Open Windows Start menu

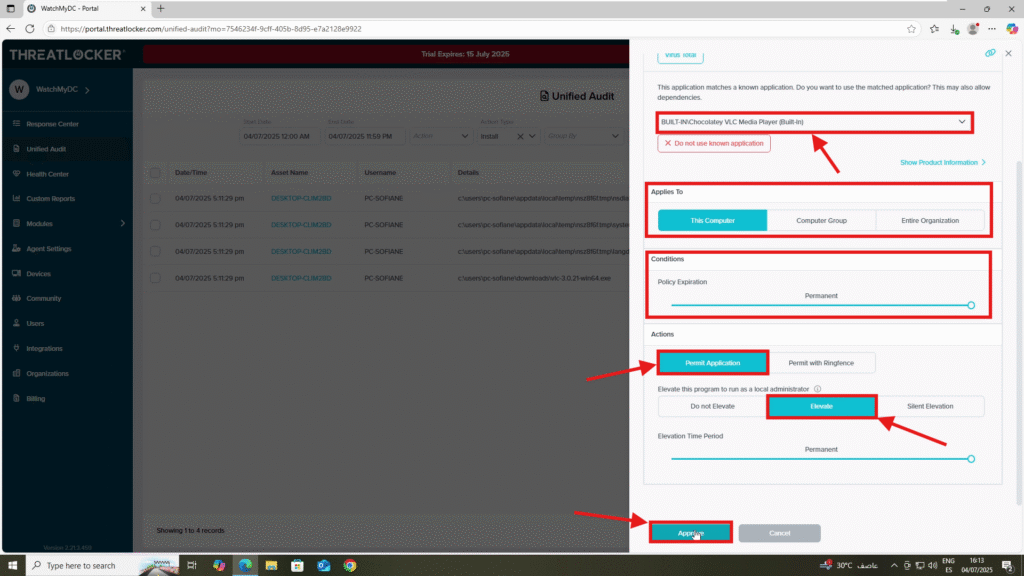(x=12, y=566)
